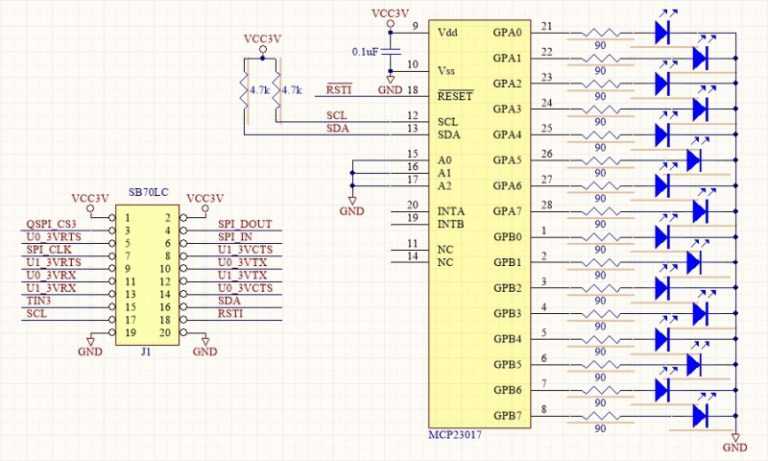Click the 0.1uF capacitor value text
The image size is (768, 461).
click(365, 51)
